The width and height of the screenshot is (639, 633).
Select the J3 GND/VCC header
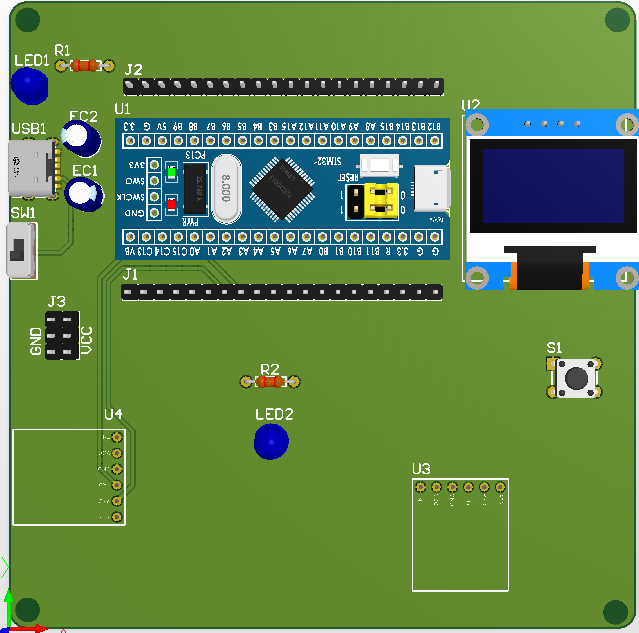pyautogui.click(x=61, y=335)
